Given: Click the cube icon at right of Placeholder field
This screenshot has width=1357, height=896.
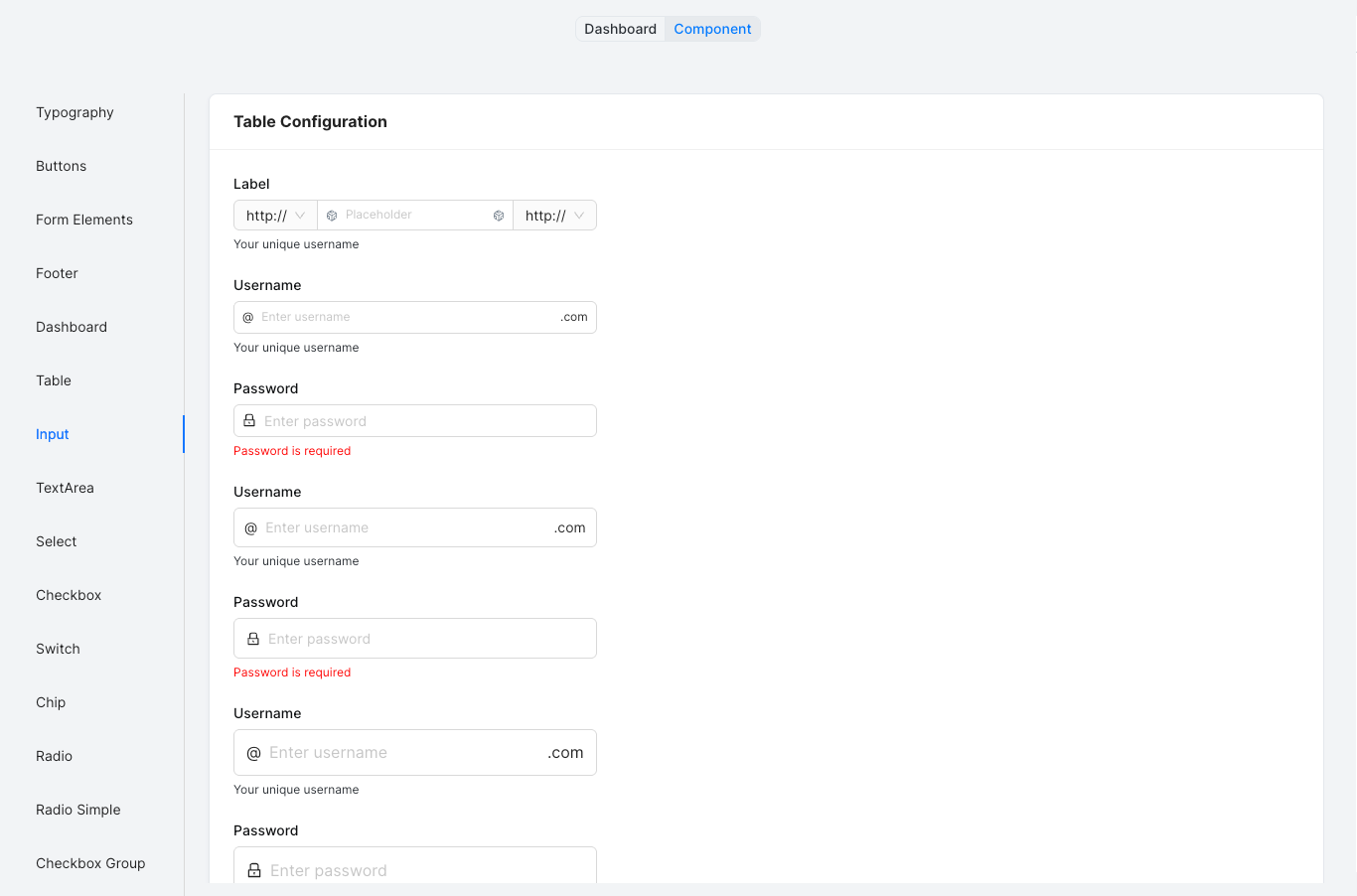Looking at the screenshot, I should coord(498,215).
